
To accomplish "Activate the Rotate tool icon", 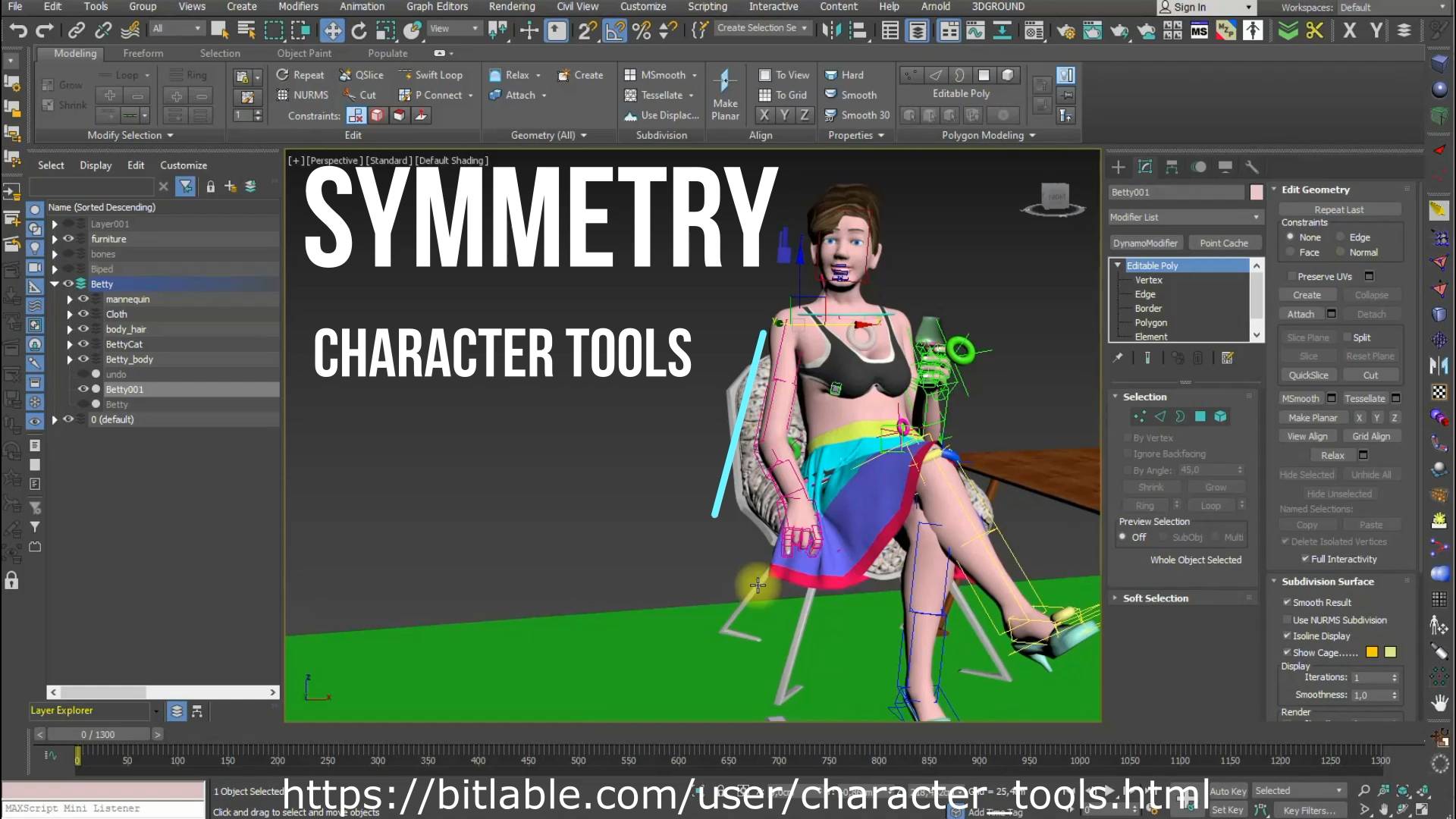I will click(x=359, y=30).
